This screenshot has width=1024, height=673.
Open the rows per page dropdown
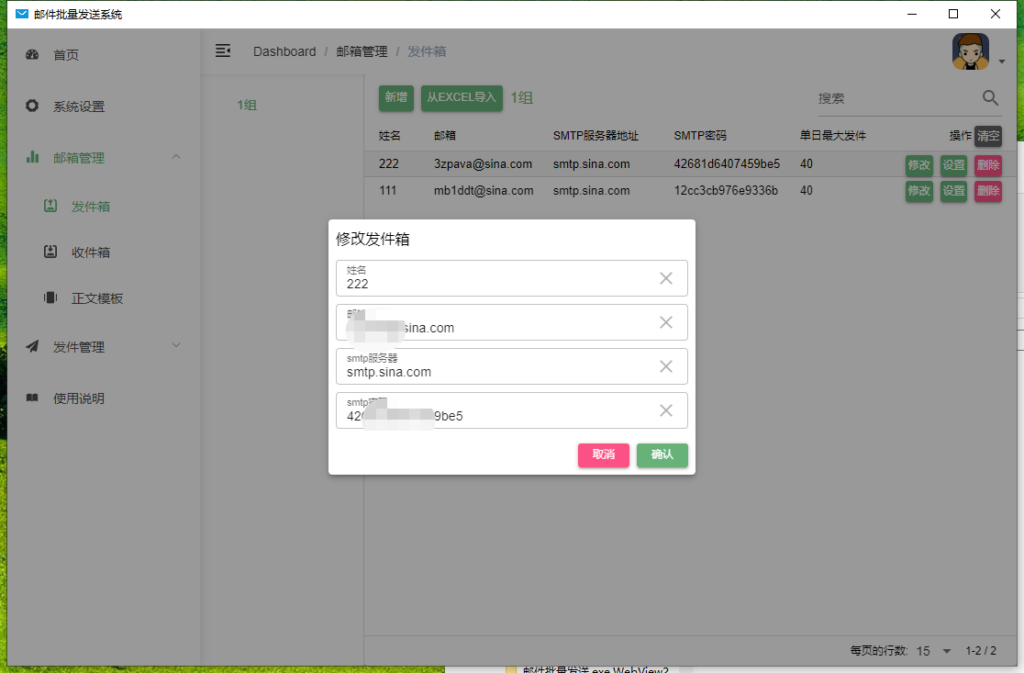(x=946, y=651)
